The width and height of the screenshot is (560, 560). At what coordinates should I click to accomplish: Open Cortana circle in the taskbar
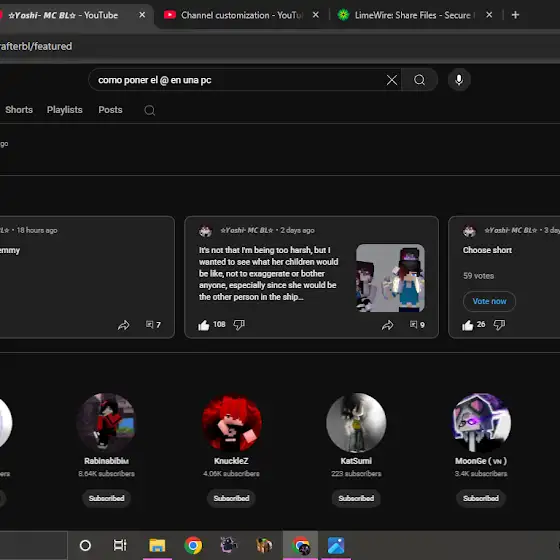coord(85,545)
